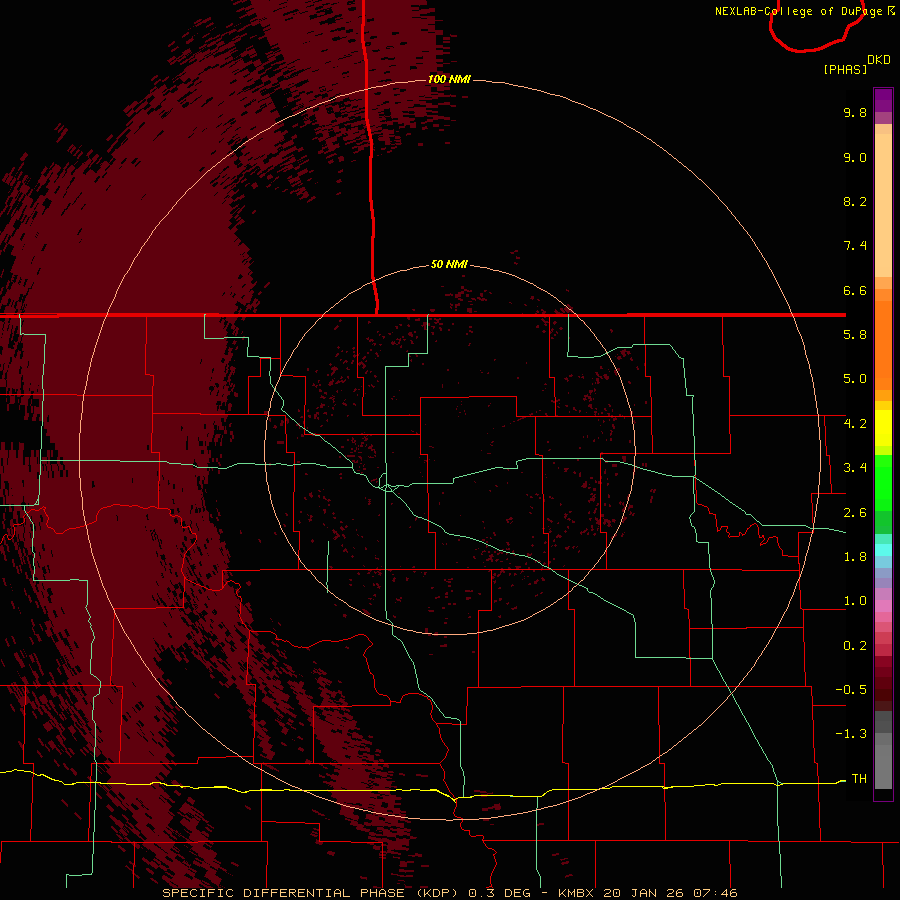The image size is (900, 900).
Task: Click the DKD product label
Action: click(879, 60)
